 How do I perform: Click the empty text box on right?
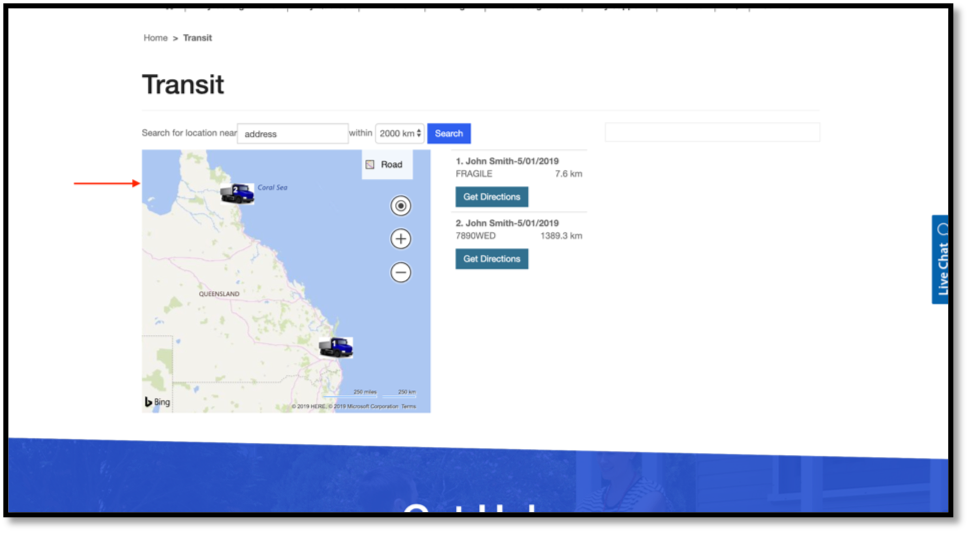click(712, 132)
